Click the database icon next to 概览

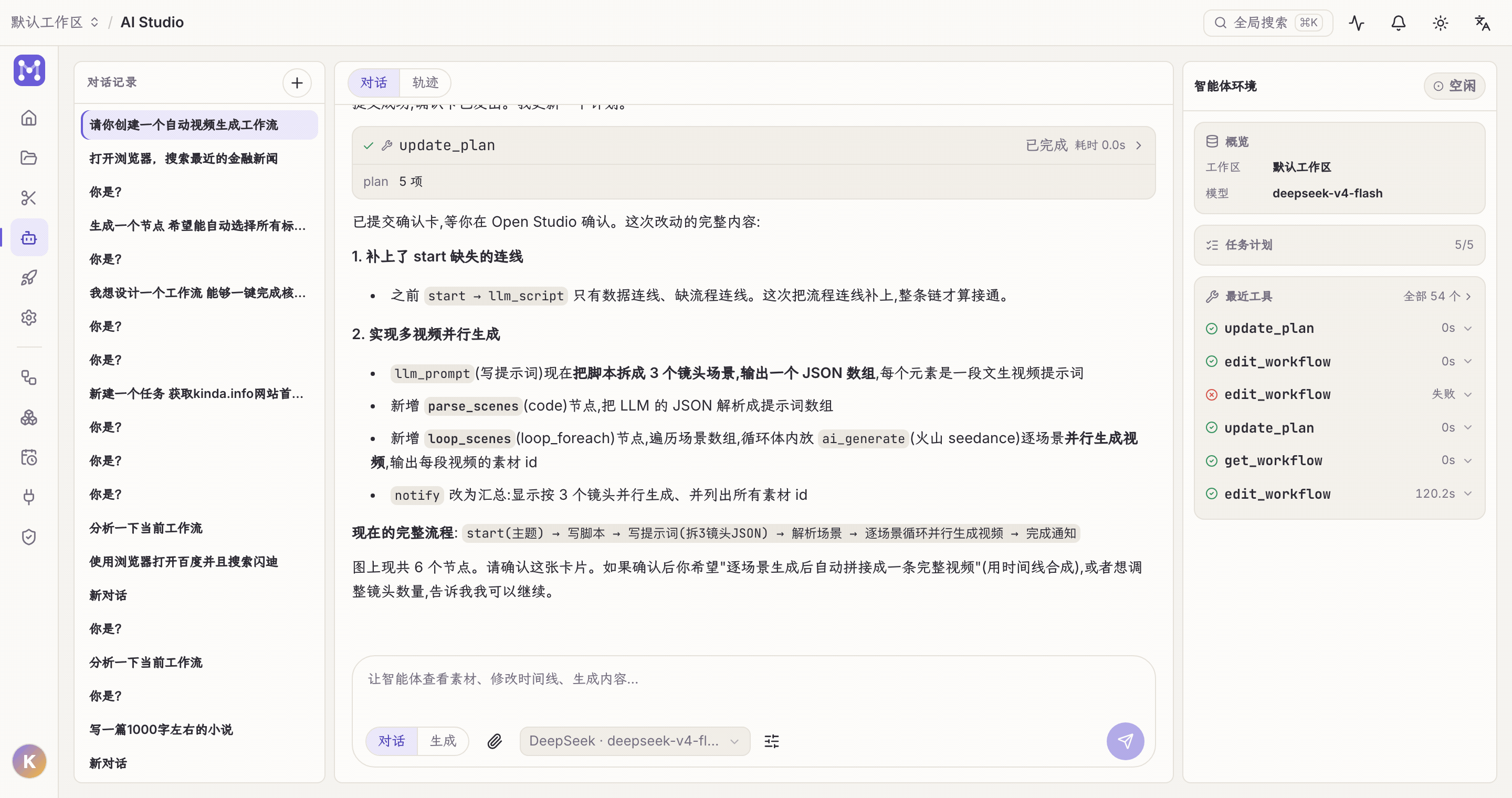click(x=1212, y=141)
